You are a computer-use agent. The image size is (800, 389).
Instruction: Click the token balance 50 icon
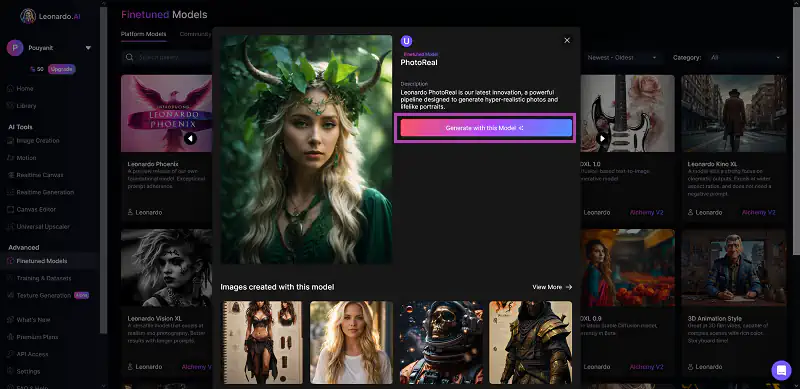pyautogui.click(x=33, y=69)
